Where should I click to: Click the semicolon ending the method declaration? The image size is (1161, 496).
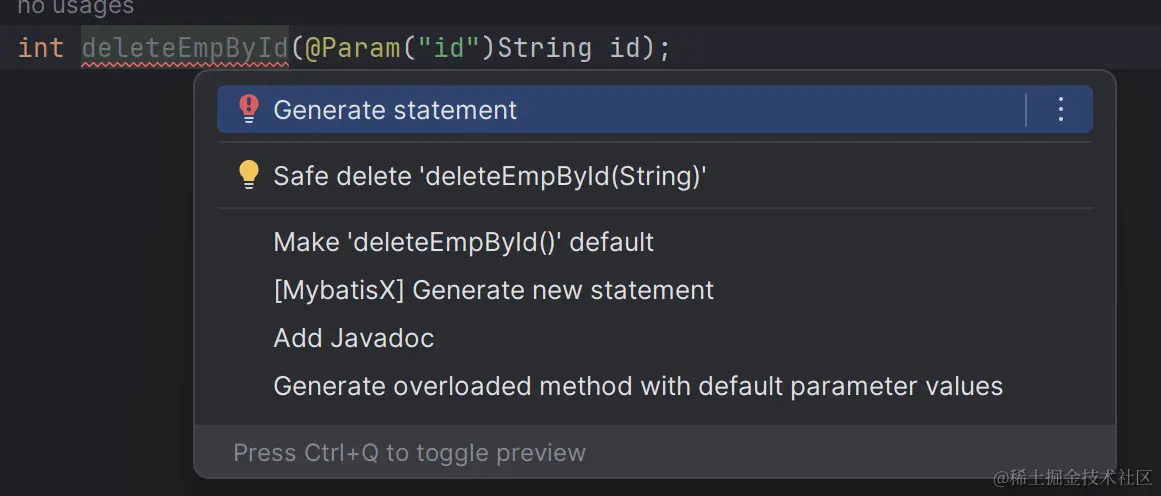click(664, 47)
